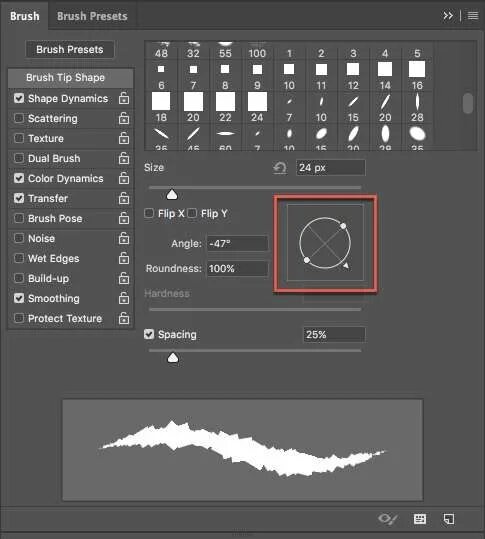Screen dimensions: 485x539
Task: Enable the Protect Texture checkbox
Action: (19, 318)
